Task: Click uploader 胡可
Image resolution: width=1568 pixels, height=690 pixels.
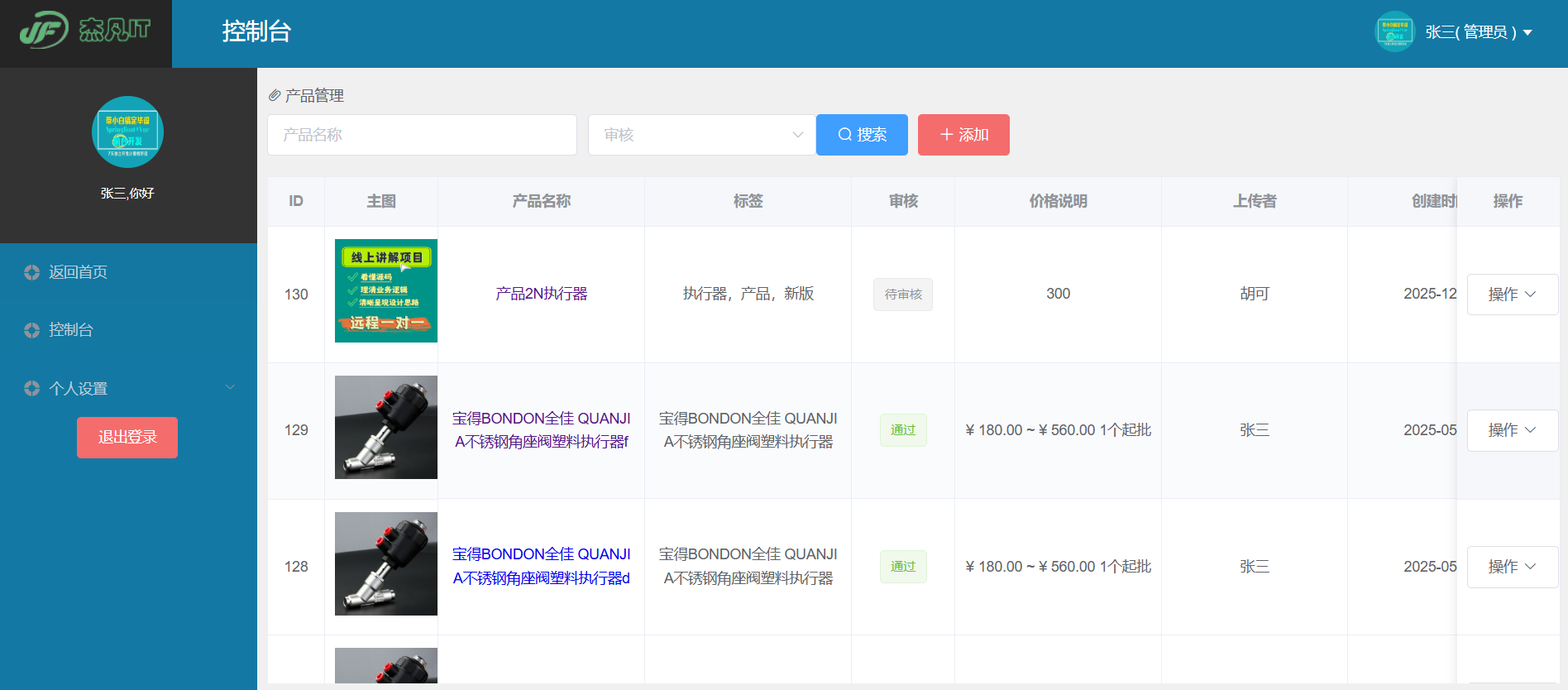Action: (1255, 294)
